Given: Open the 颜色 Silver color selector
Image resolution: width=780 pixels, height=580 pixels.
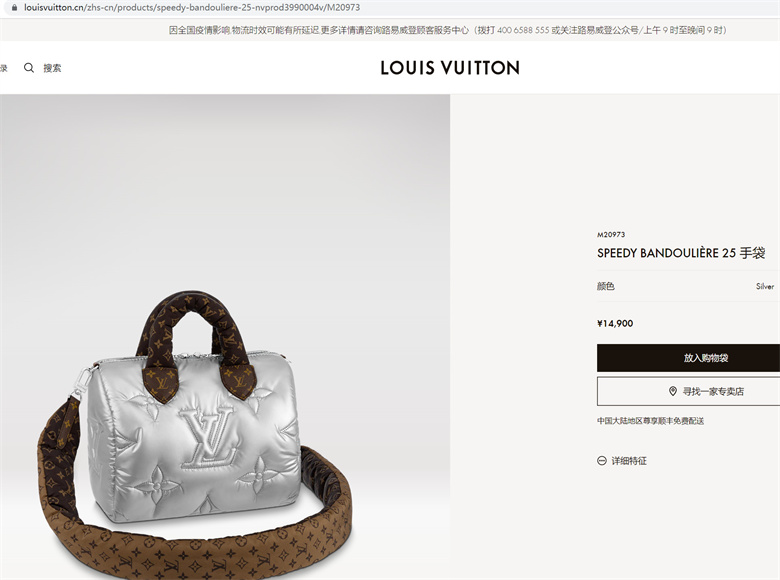Looking at the screenshot, I should pos(688,286).
